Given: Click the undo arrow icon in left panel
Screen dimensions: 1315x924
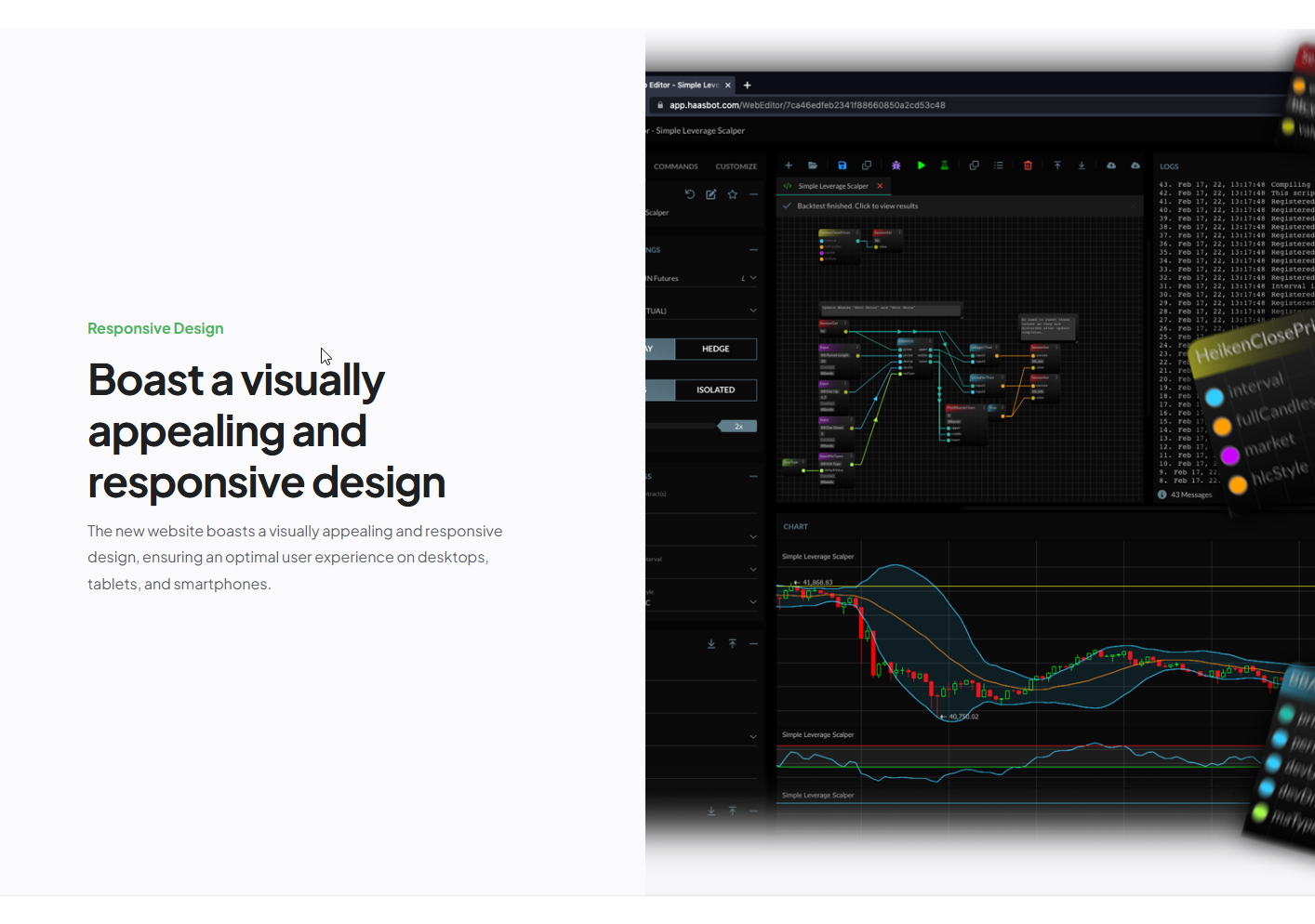Looking at the screenshot, I should [690, 194].
